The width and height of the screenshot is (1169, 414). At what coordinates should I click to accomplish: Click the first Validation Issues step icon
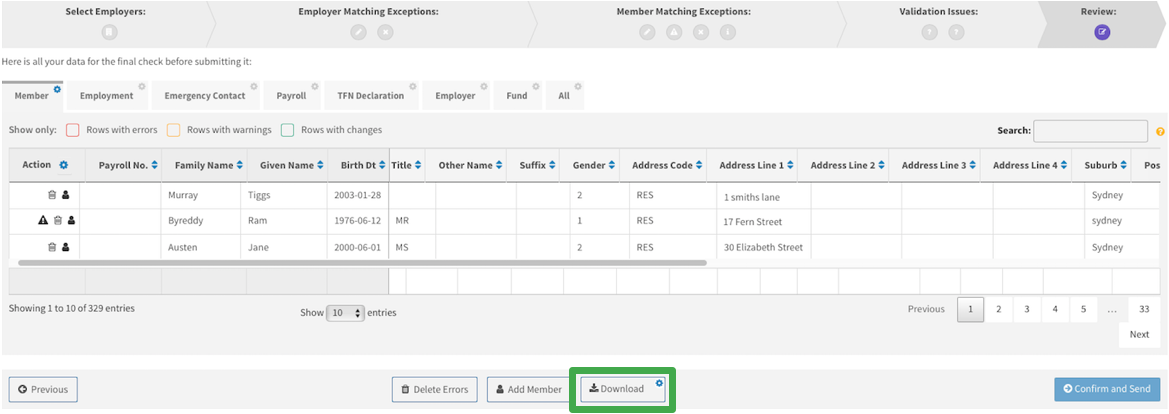point(929,32)
